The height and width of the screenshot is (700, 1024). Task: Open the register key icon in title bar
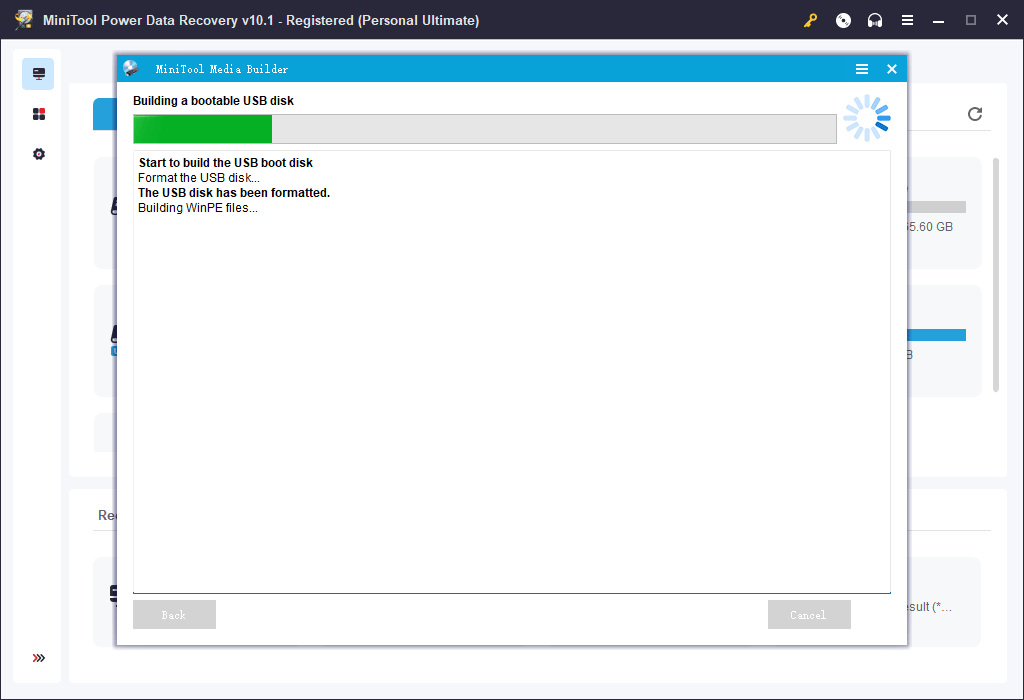tap(810, 20)
